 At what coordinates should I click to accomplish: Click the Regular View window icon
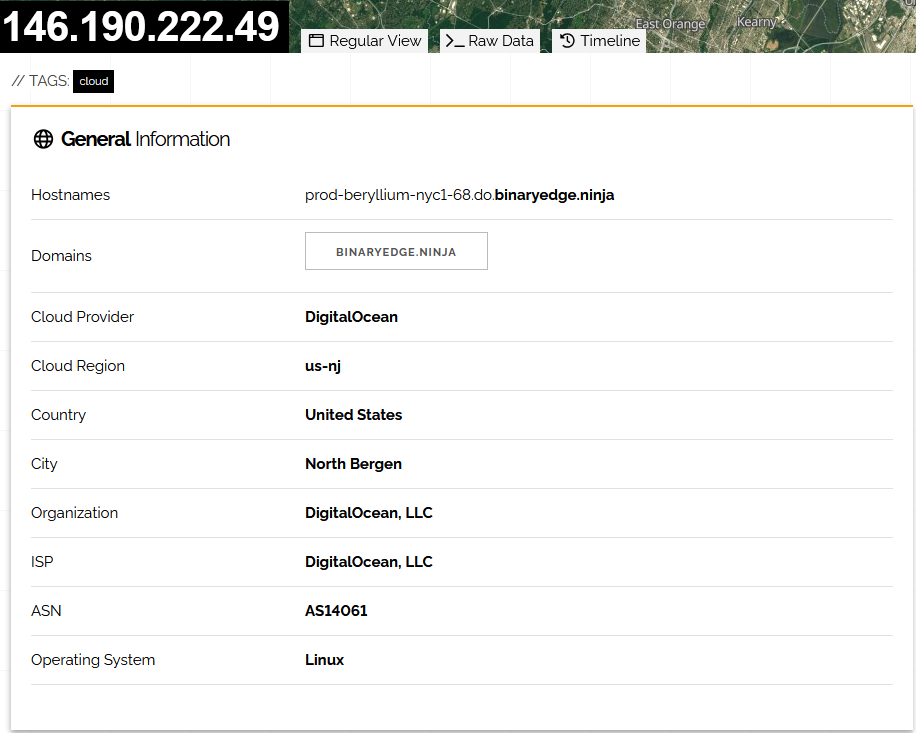(316, 41)
